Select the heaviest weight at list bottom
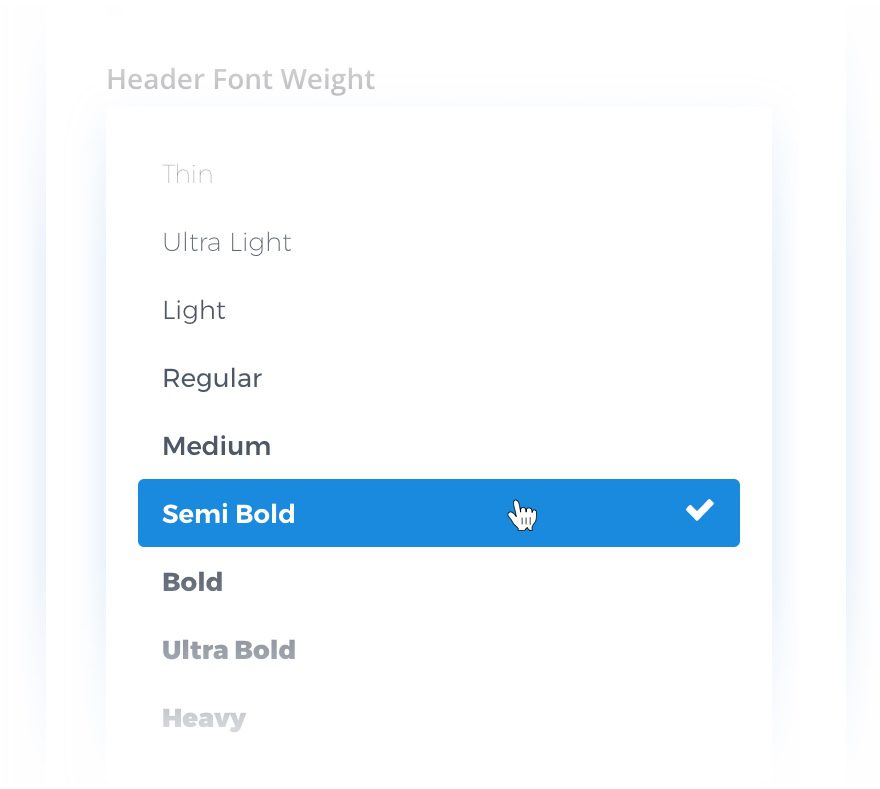 [204, 718]
